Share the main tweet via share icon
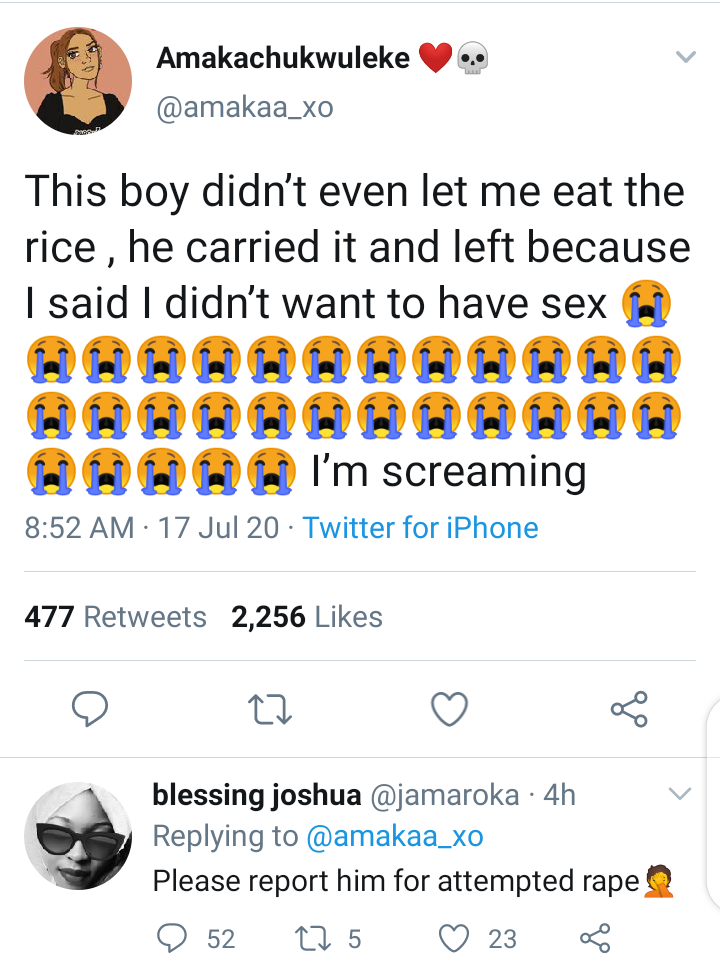This screenshot has height=966, width=720. pyautogui.click(x=629, y=709)
